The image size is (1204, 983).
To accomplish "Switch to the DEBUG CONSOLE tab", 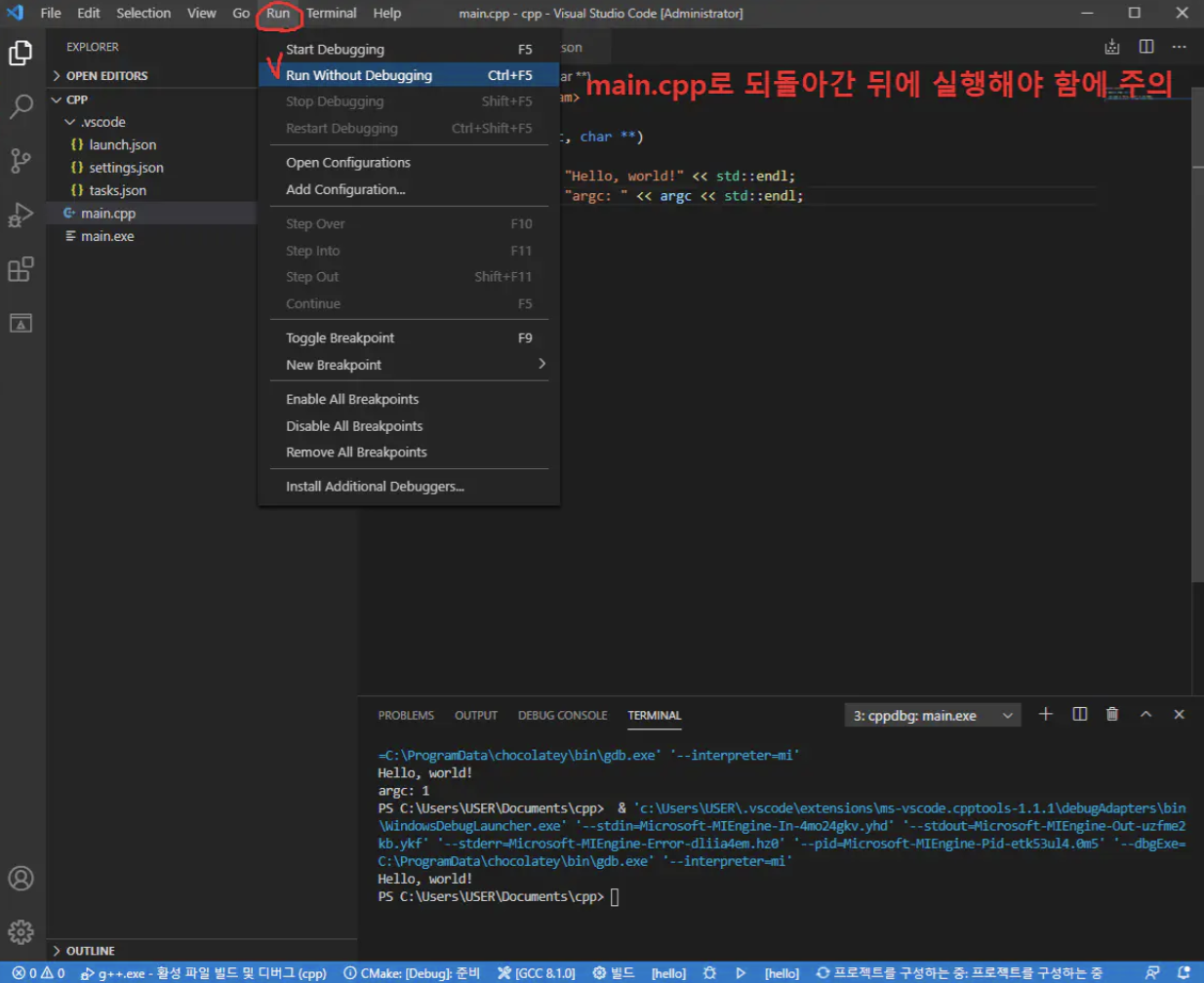I will click(x=562, y=715).
